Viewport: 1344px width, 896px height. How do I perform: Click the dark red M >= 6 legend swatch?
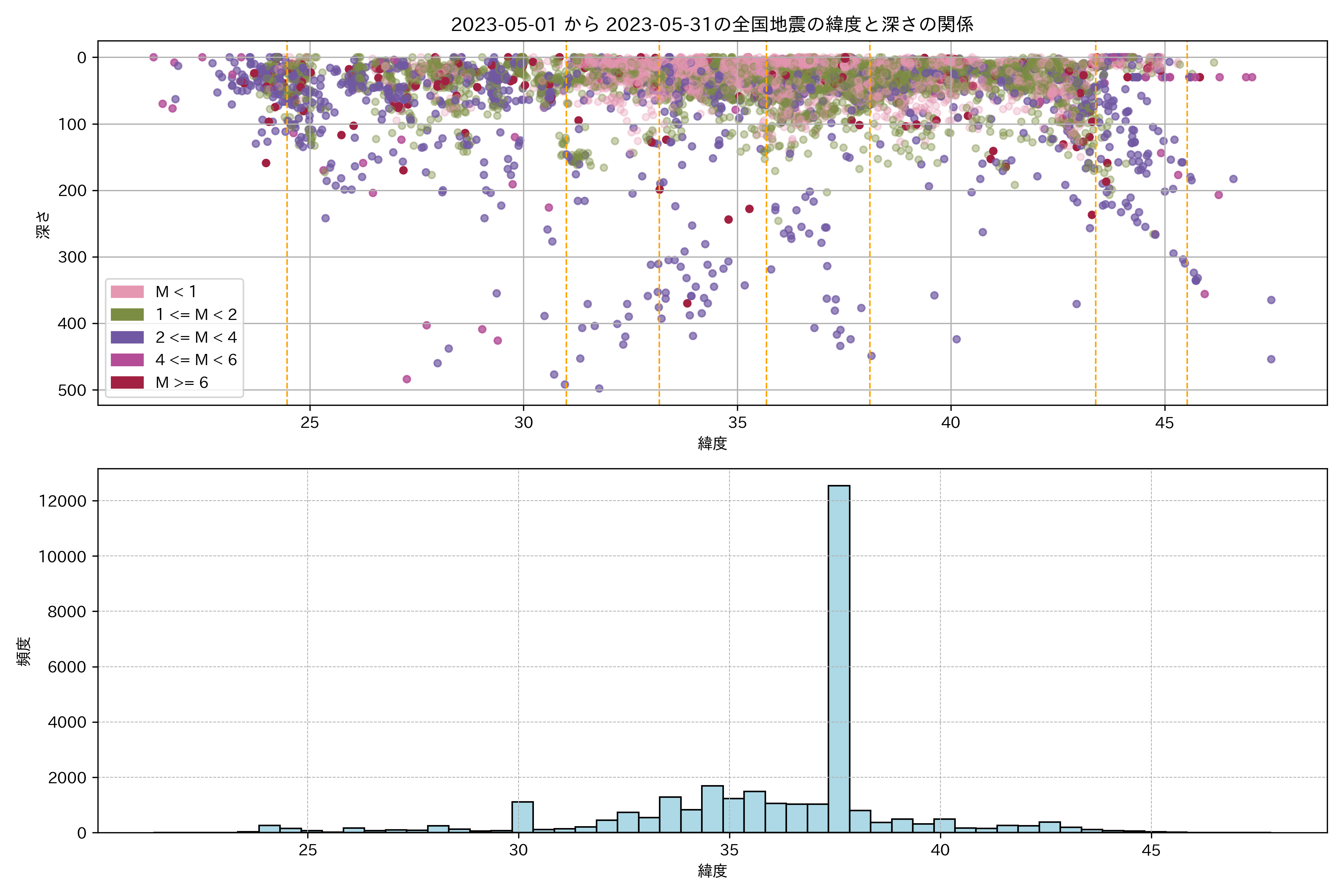pyautogui.click(x=127, y=382)
